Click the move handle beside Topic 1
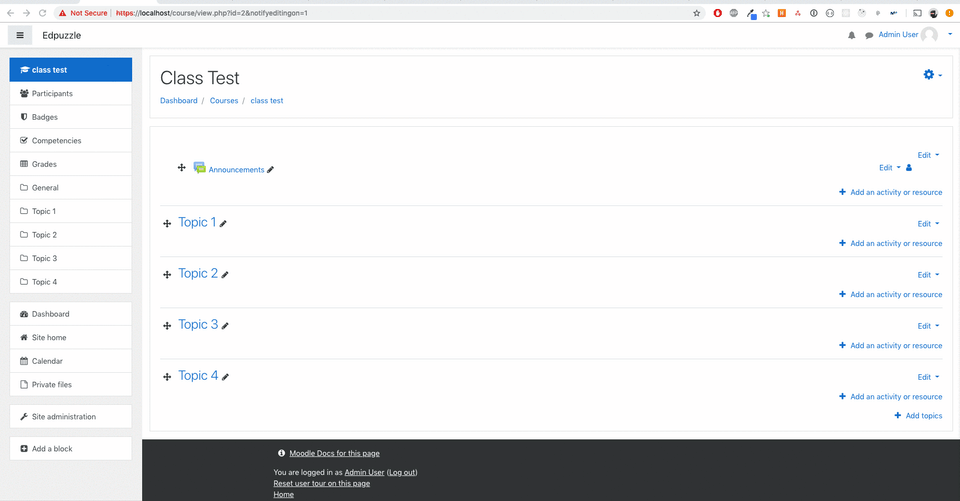This screenshot has width=960, height=501. (x=167, y=224)
